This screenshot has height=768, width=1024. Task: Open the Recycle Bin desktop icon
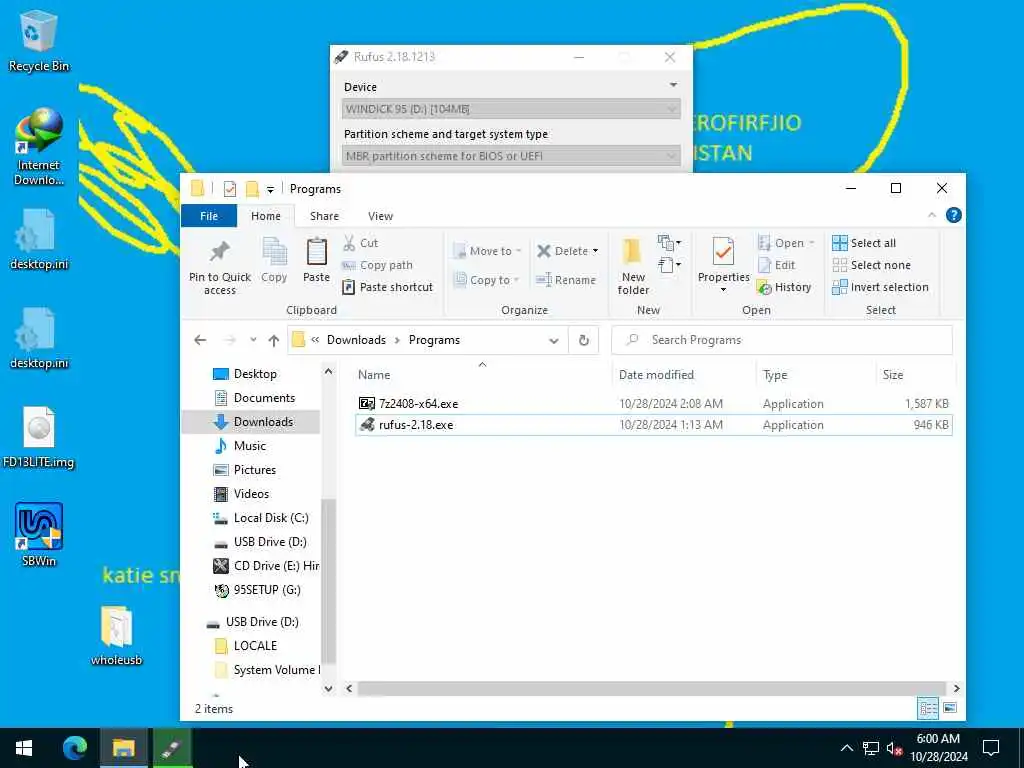[38, 40]
